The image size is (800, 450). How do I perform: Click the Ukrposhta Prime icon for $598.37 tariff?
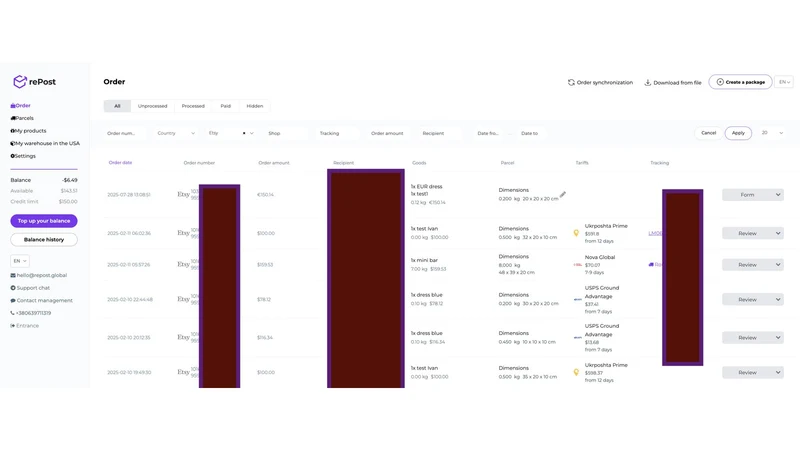pyautogui.click(x=576, y=372)
